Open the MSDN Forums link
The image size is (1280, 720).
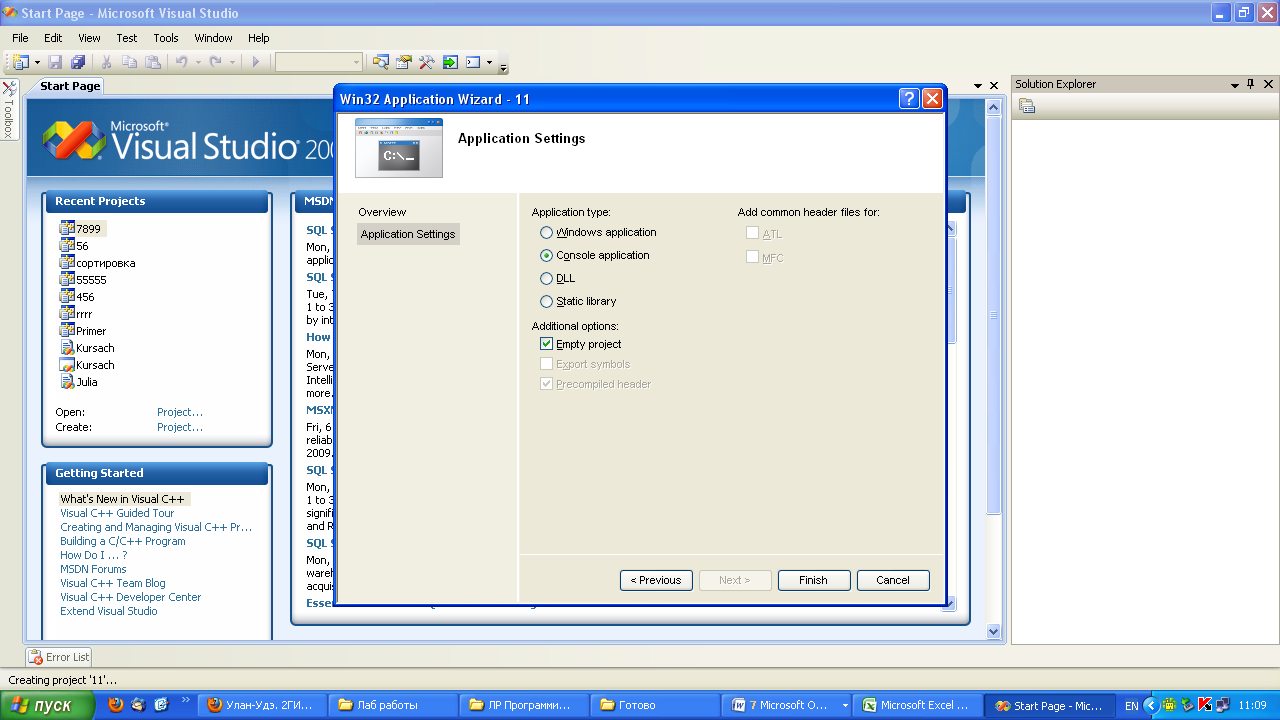coord(93,569)
